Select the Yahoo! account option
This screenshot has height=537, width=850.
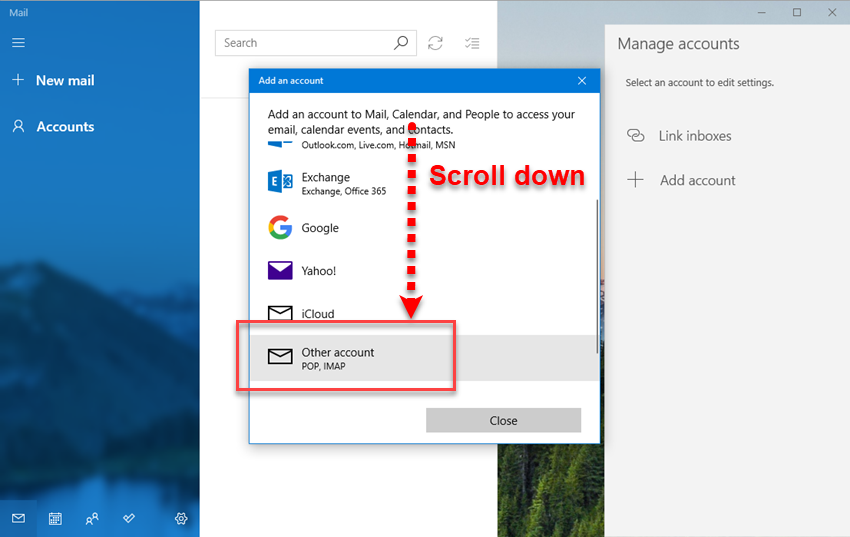click(423, 270)
